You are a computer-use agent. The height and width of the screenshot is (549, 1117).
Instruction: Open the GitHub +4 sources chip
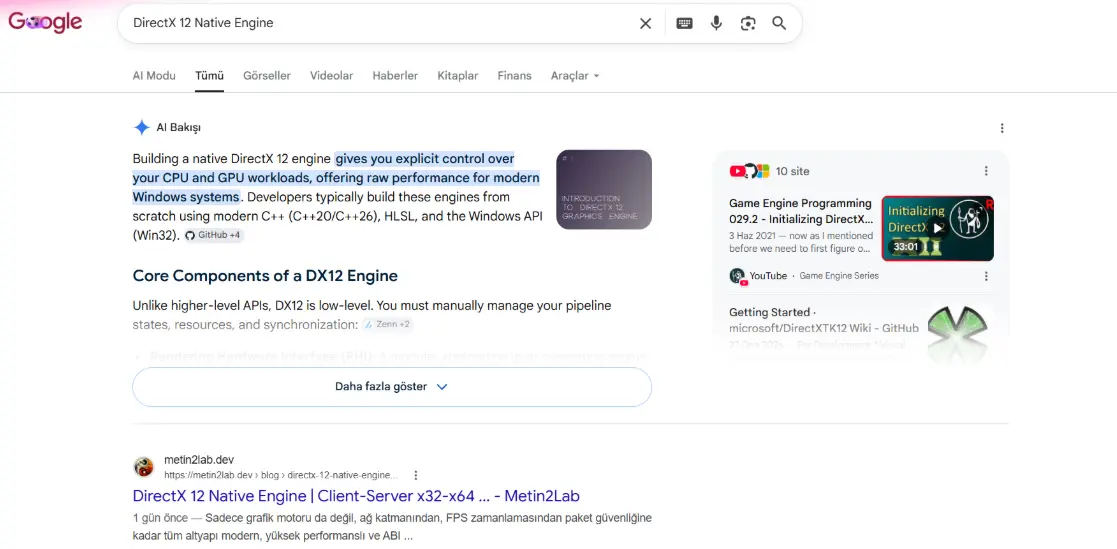pos(213,235)
